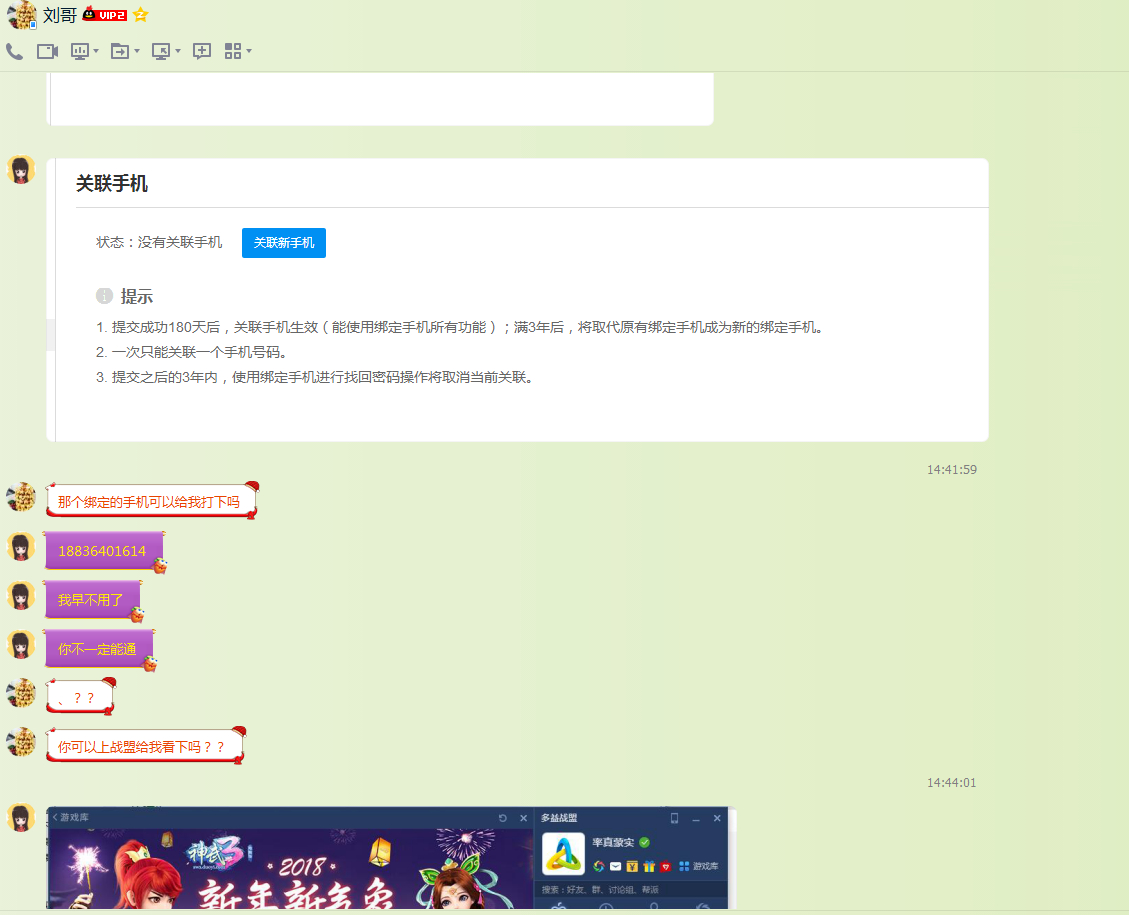Click tip 1 about 提交成功180天后
Viewport: 1129px width, 915px height.
point(459,328)
